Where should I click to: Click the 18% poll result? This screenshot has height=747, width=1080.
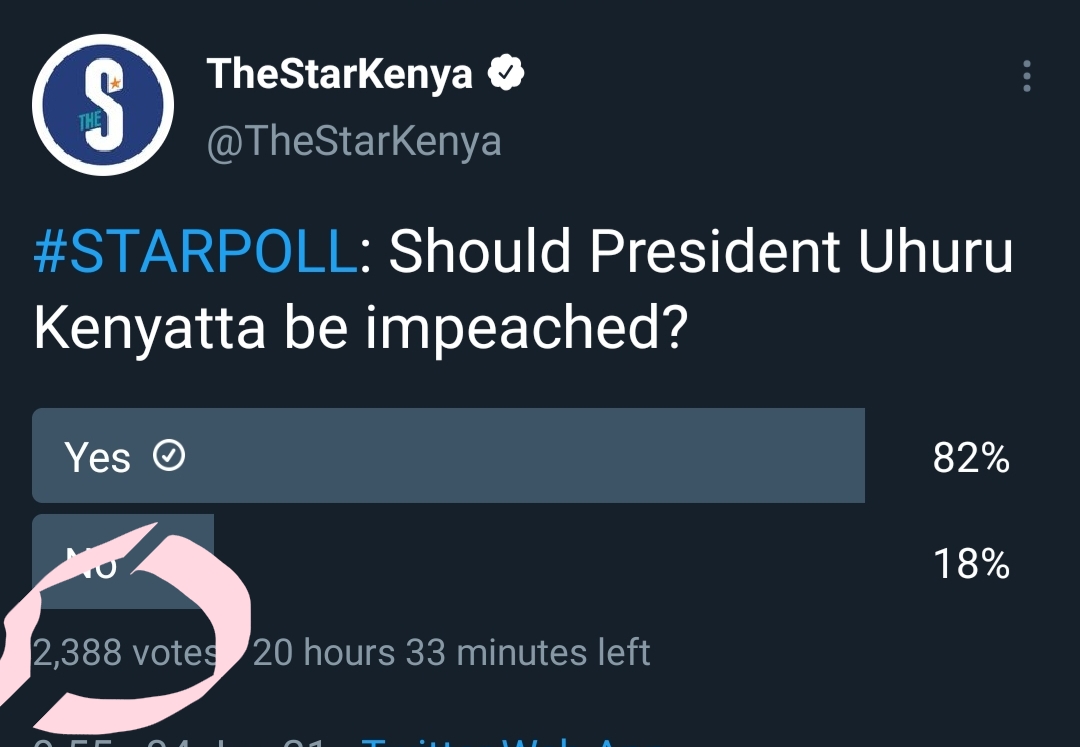pyautogui.click(x=971, y=564)
